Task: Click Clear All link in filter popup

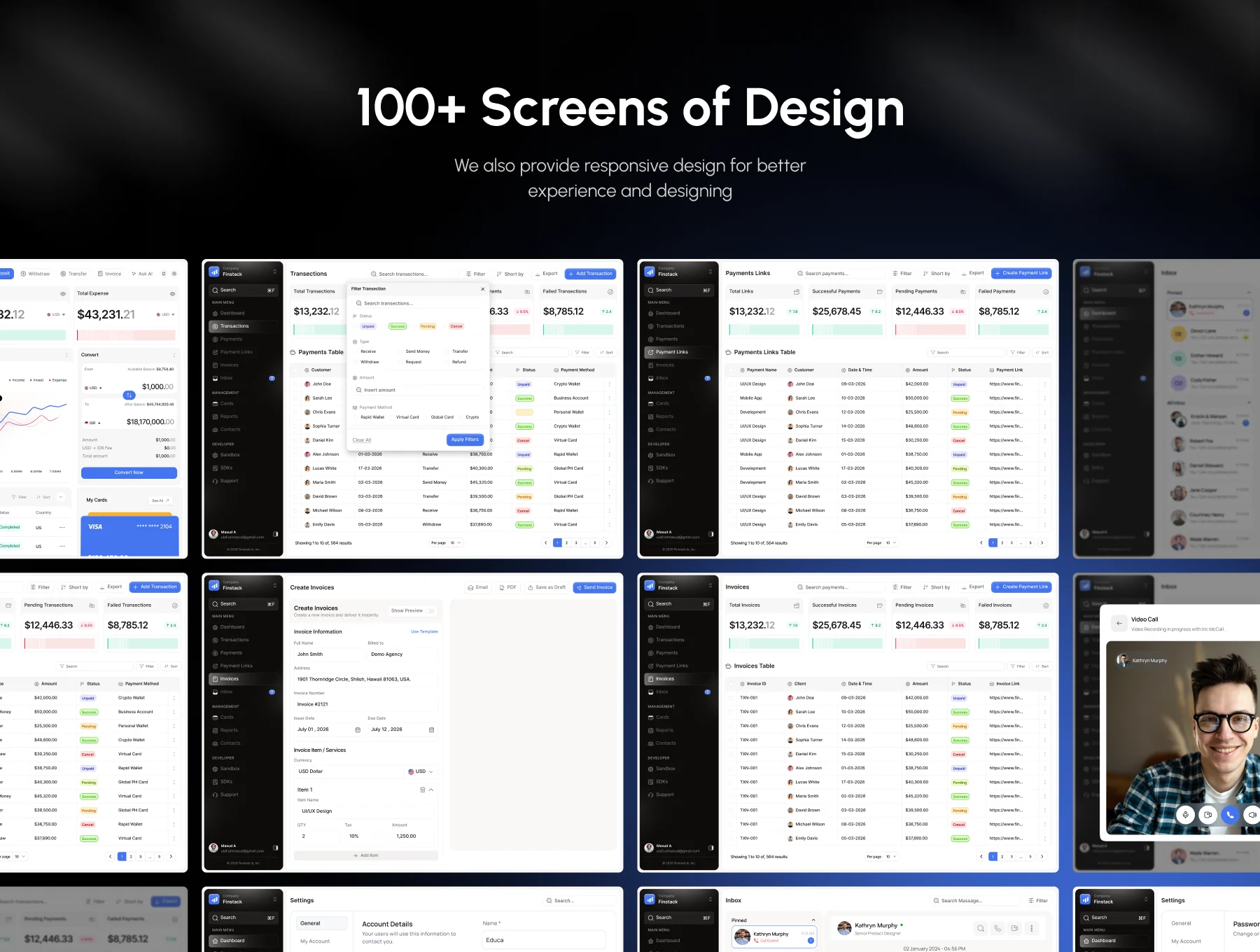Action: click(362, 440)
